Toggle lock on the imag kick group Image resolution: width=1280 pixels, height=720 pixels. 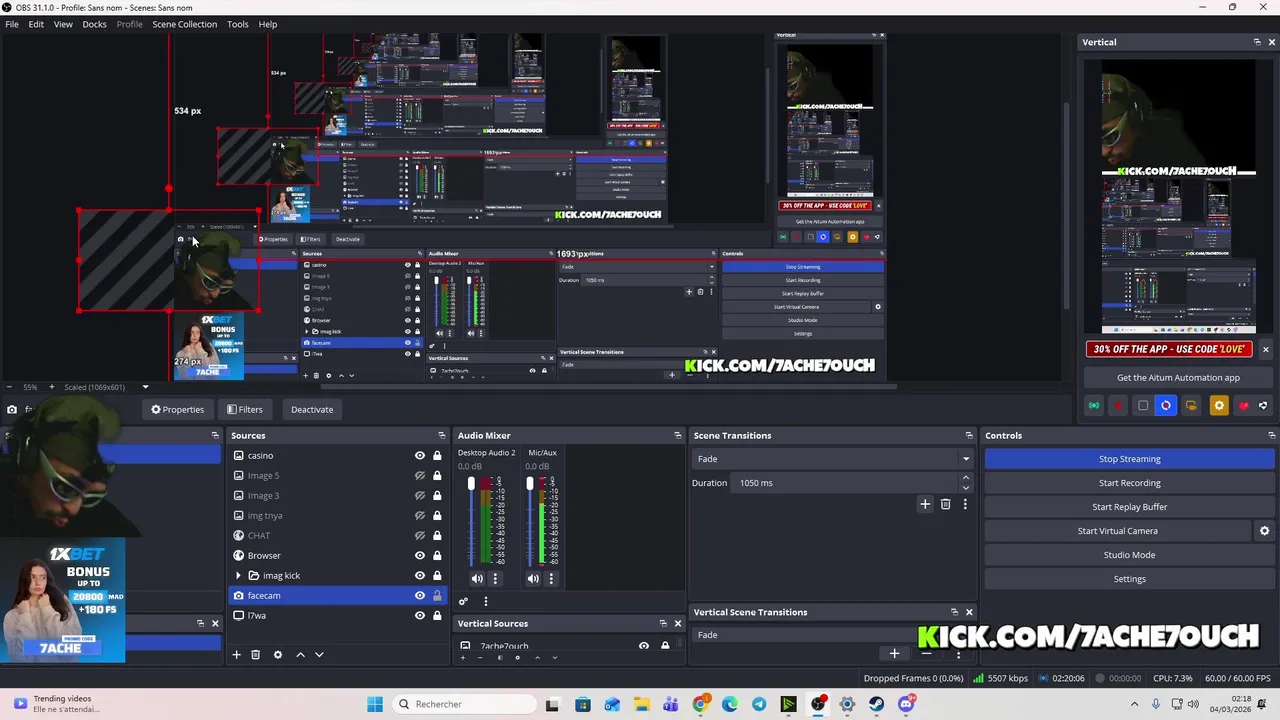(437, 575)
